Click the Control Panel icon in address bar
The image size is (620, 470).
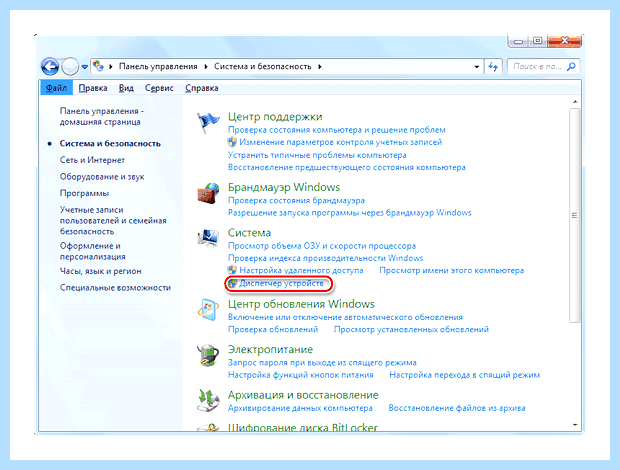[98, 66]
